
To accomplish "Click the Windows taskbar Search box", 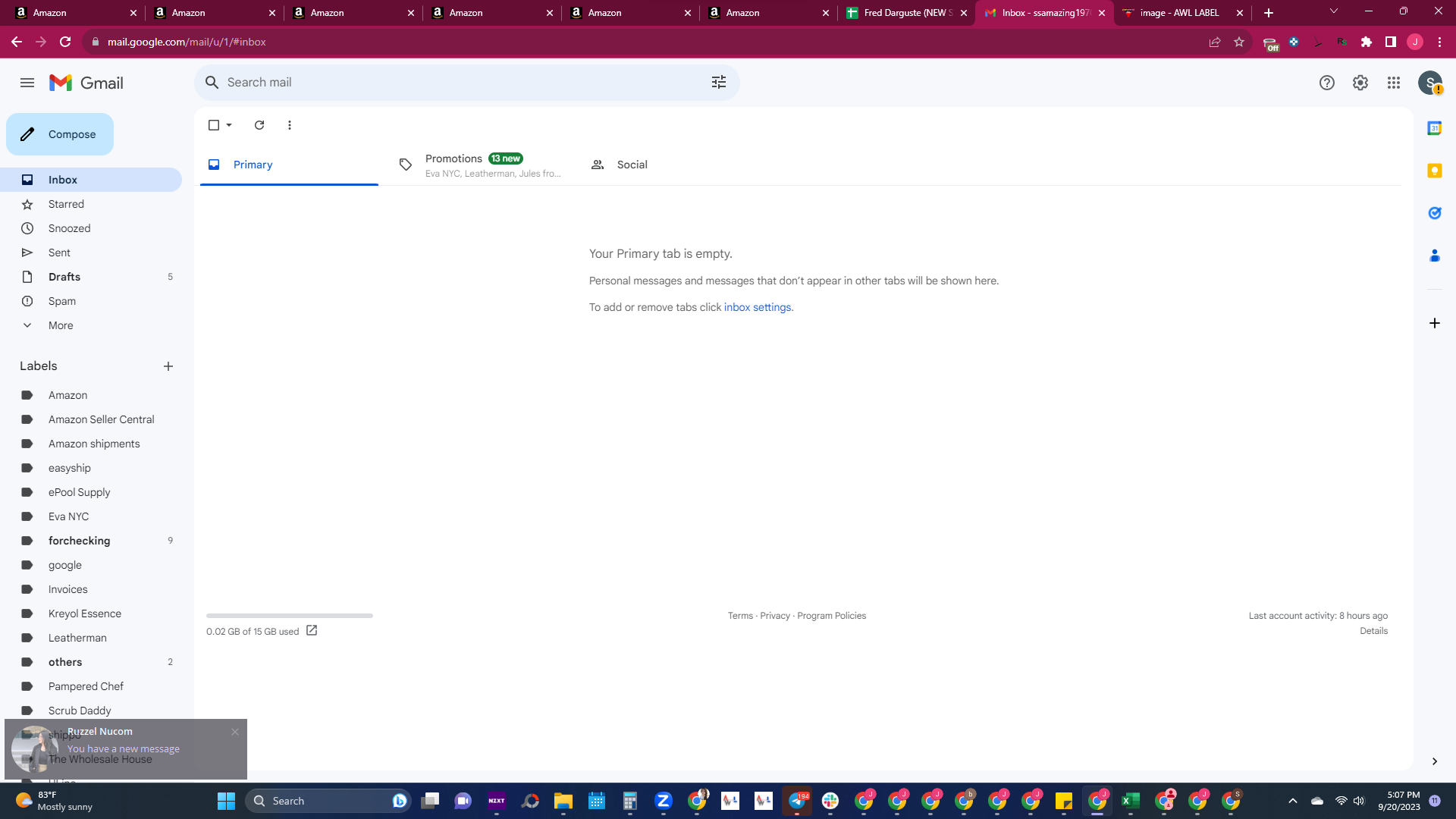I will click(x=328, y=801).
